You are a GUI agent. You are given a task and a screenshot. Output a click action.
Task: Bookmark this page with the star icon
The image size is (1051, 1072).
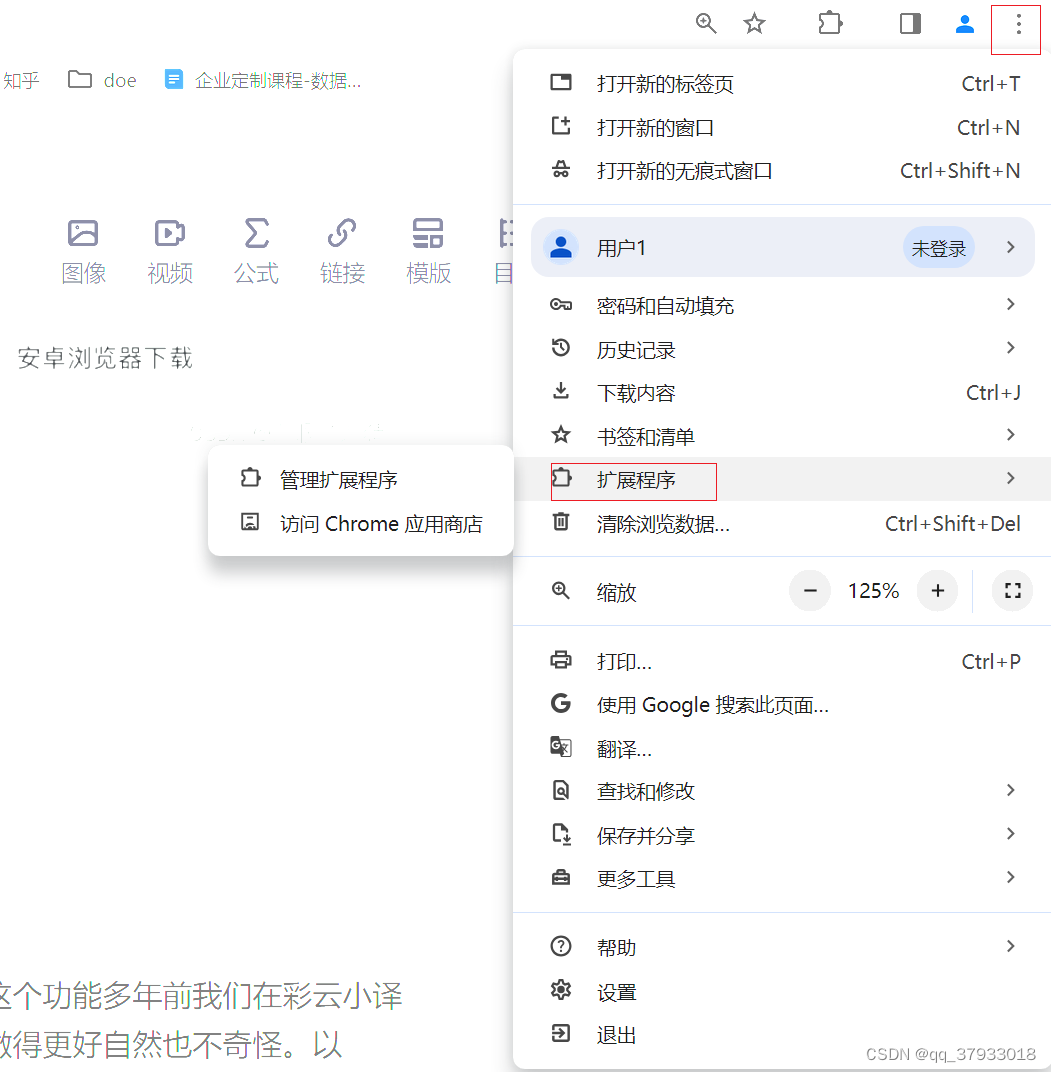[754, 23]
